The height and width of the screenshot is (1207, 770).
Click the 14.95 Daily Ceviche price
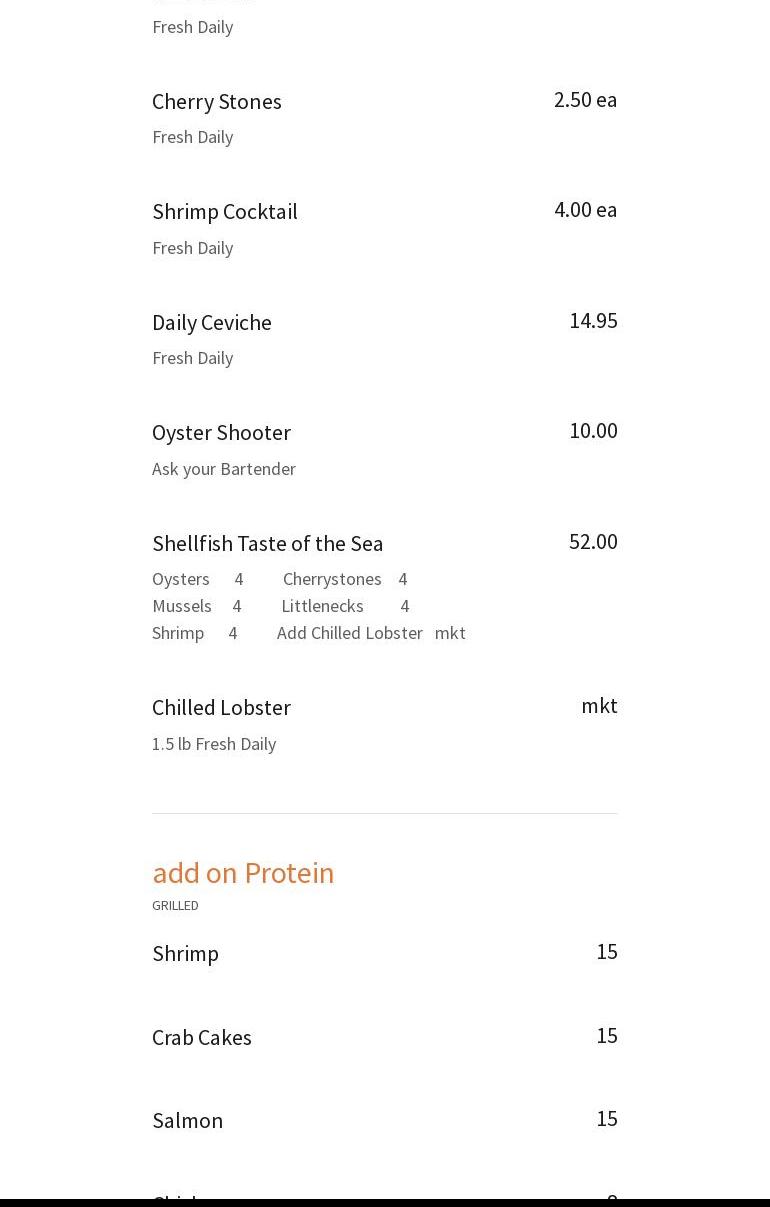coord(593,321)
